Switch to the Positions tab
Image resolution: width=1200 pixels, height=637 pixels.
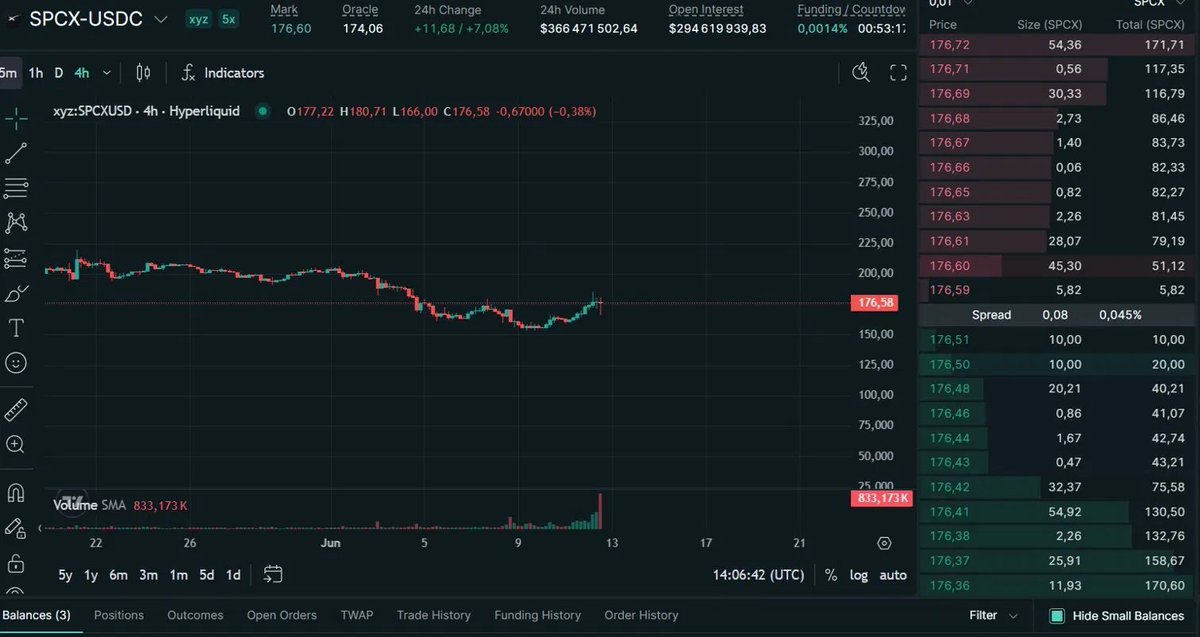pos(119,615)
